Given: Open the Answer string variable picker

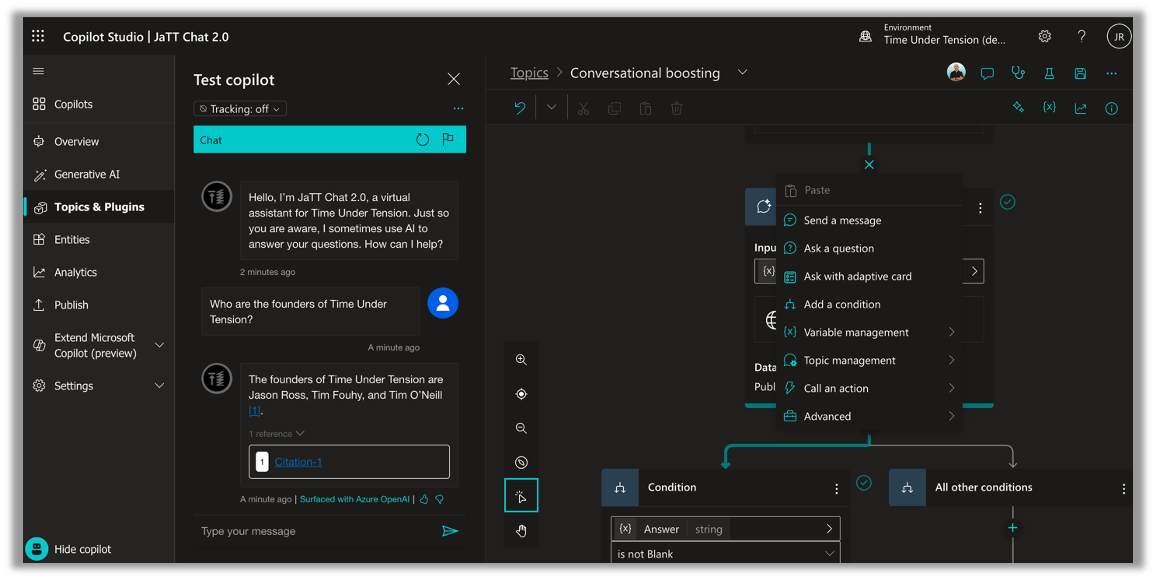Looking at the screenshot, I should (x=725, y=528).
